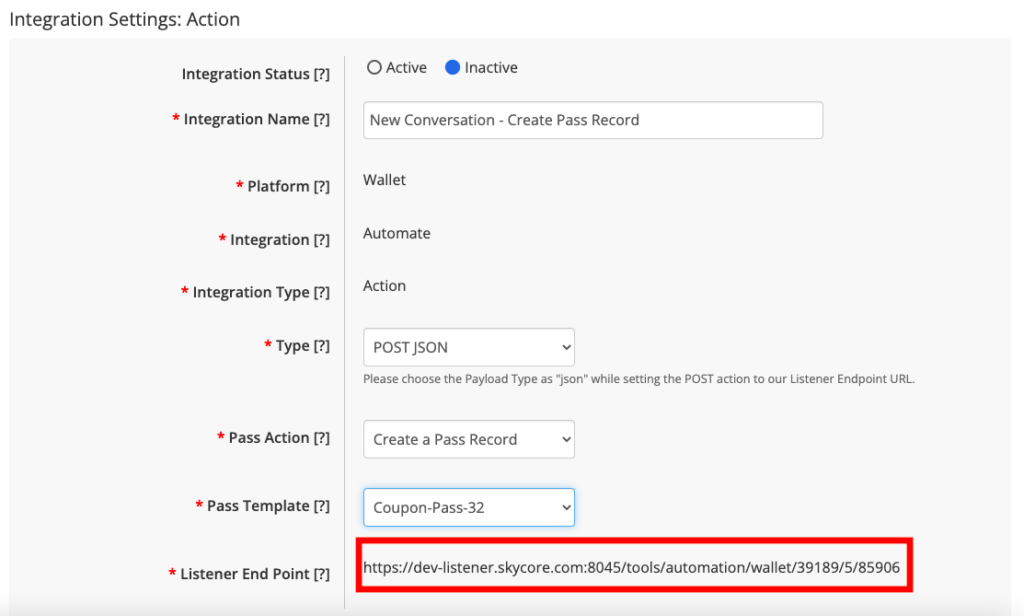Click the Automate integration value
The width and height of the screenshot is (1024, 616).
pos(397,233)
